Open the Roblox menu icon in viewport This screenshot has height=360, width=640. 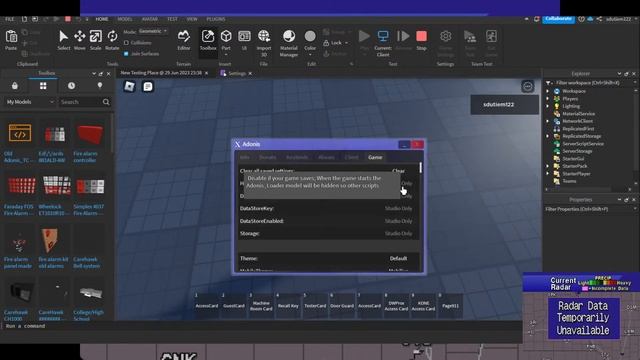129,86
